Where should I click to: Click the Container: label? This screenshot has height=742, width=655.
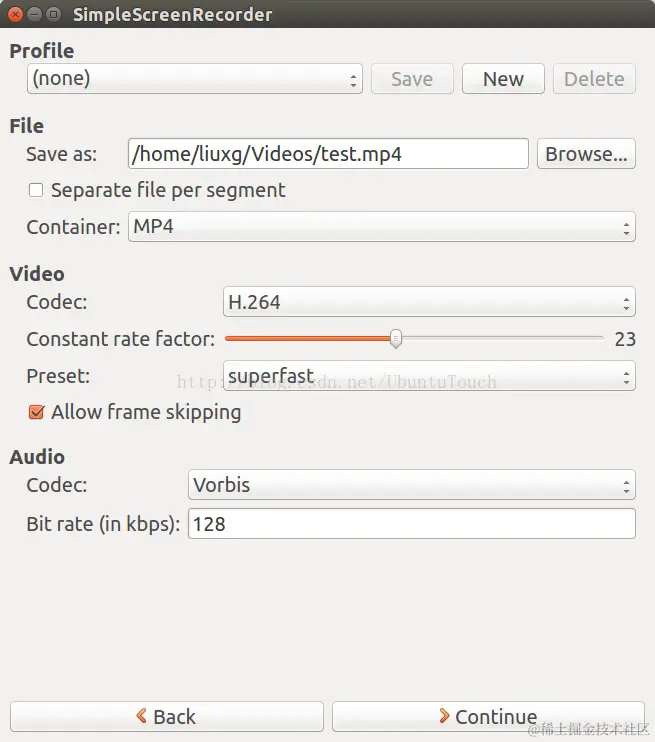tap(73, 227)
